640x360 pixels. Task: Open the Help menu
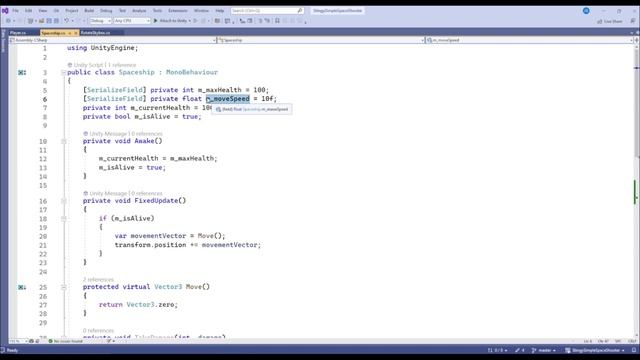point(220,11)
